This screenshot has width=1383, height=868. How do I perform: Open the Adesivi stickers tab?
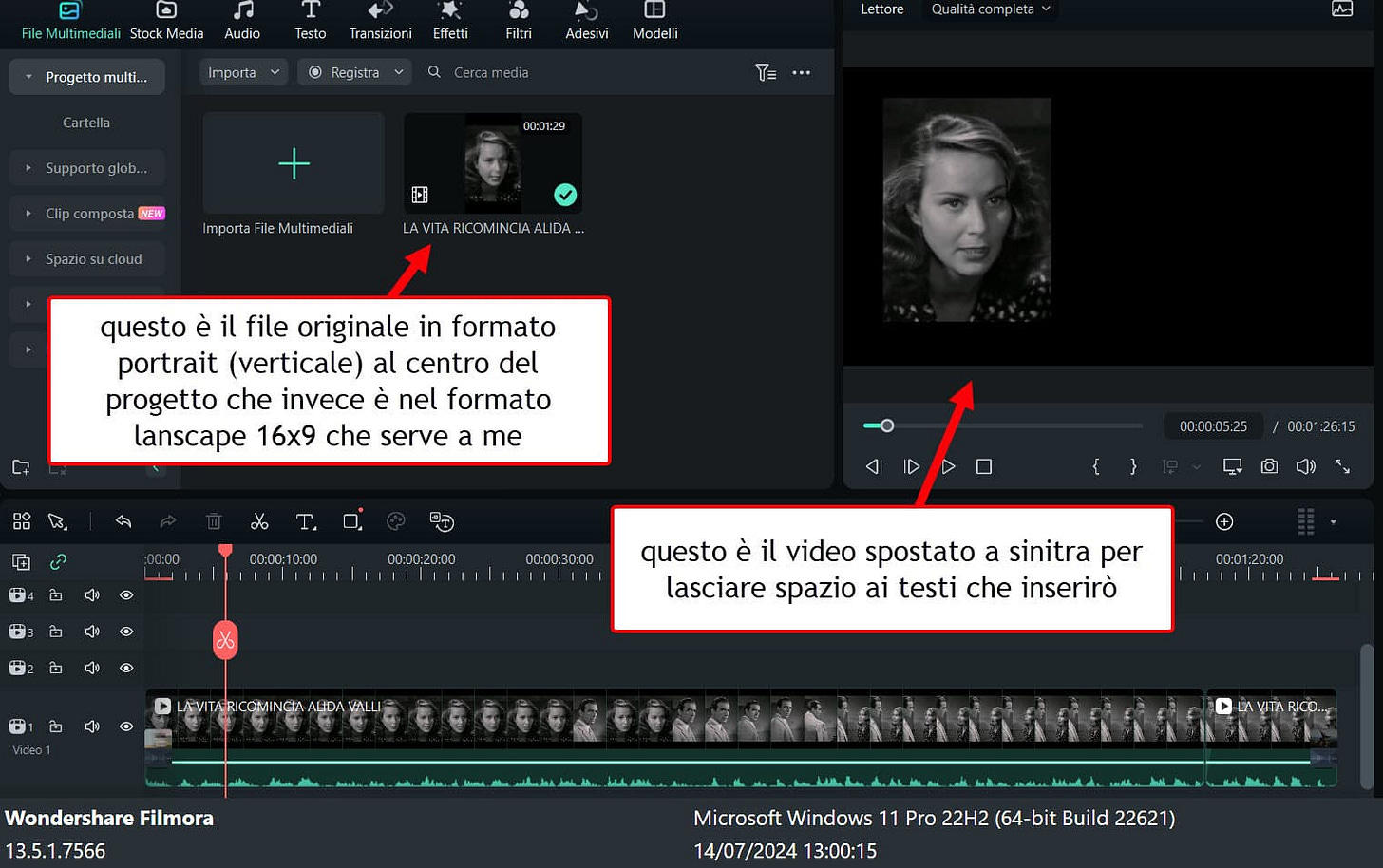587,22
